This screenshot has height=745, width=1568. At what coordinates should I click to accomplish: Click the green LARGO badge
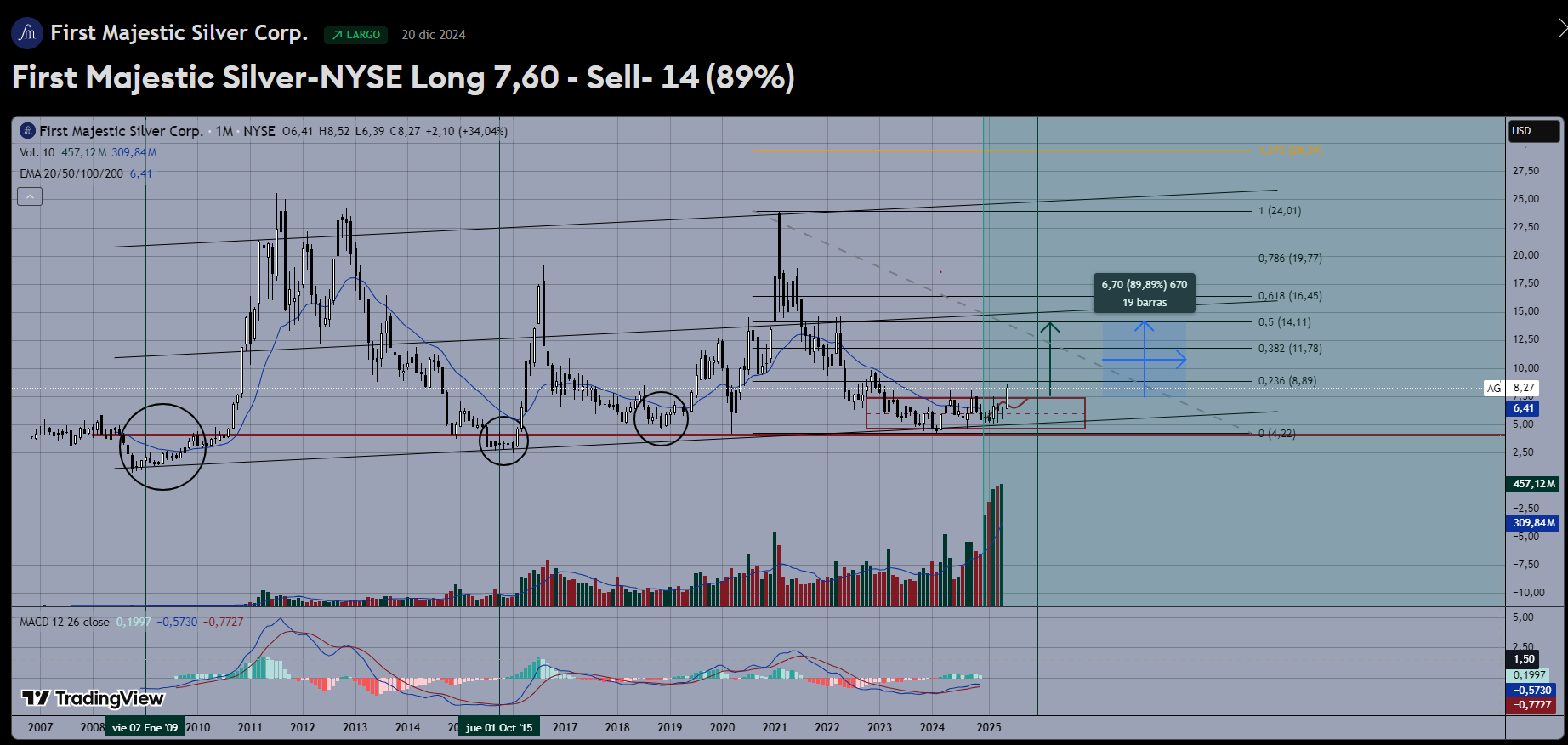(x=355, y=35)
